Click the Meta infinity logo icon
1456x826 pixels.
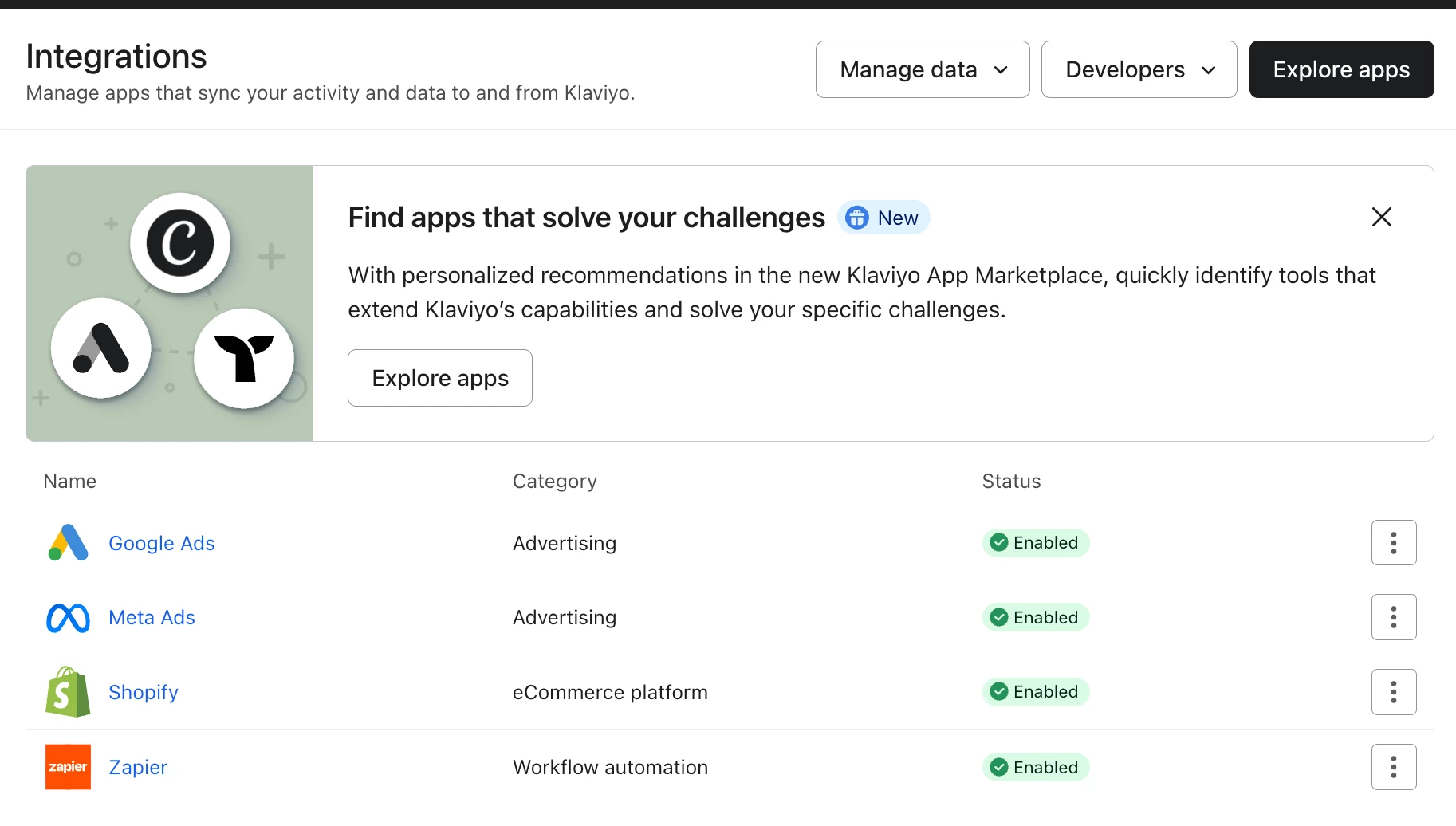(x=68, y=618)
